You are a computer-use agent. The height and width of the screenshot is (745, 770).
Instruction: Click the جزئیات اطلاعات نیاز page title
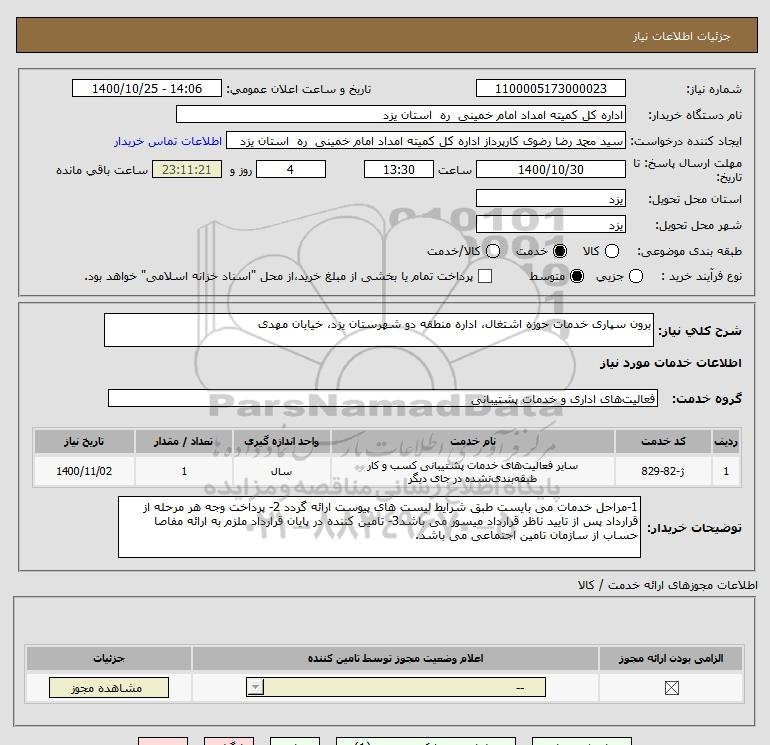point(682,36)
